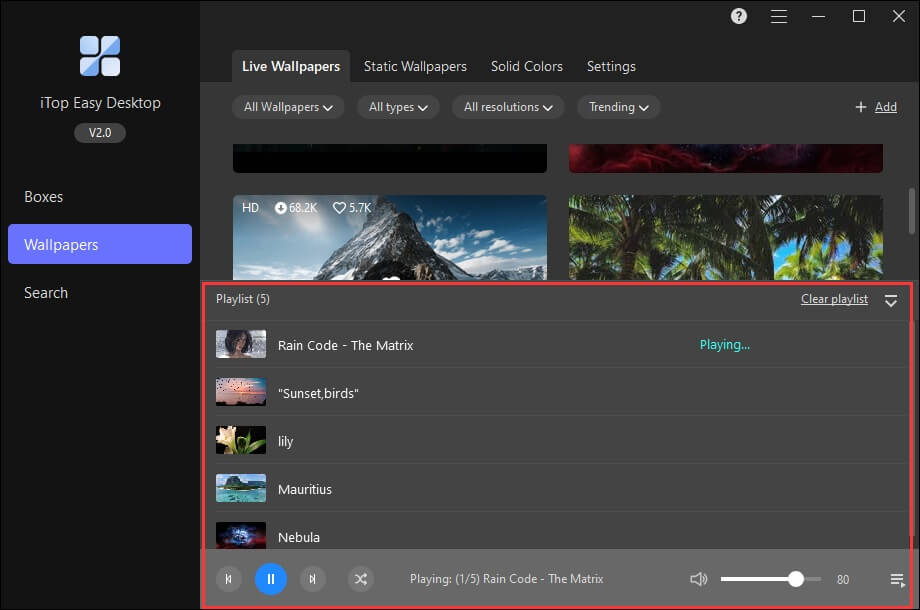Click the volume value 80
The height and width of the screenshot is (610, 920).
tap(843, 580)
